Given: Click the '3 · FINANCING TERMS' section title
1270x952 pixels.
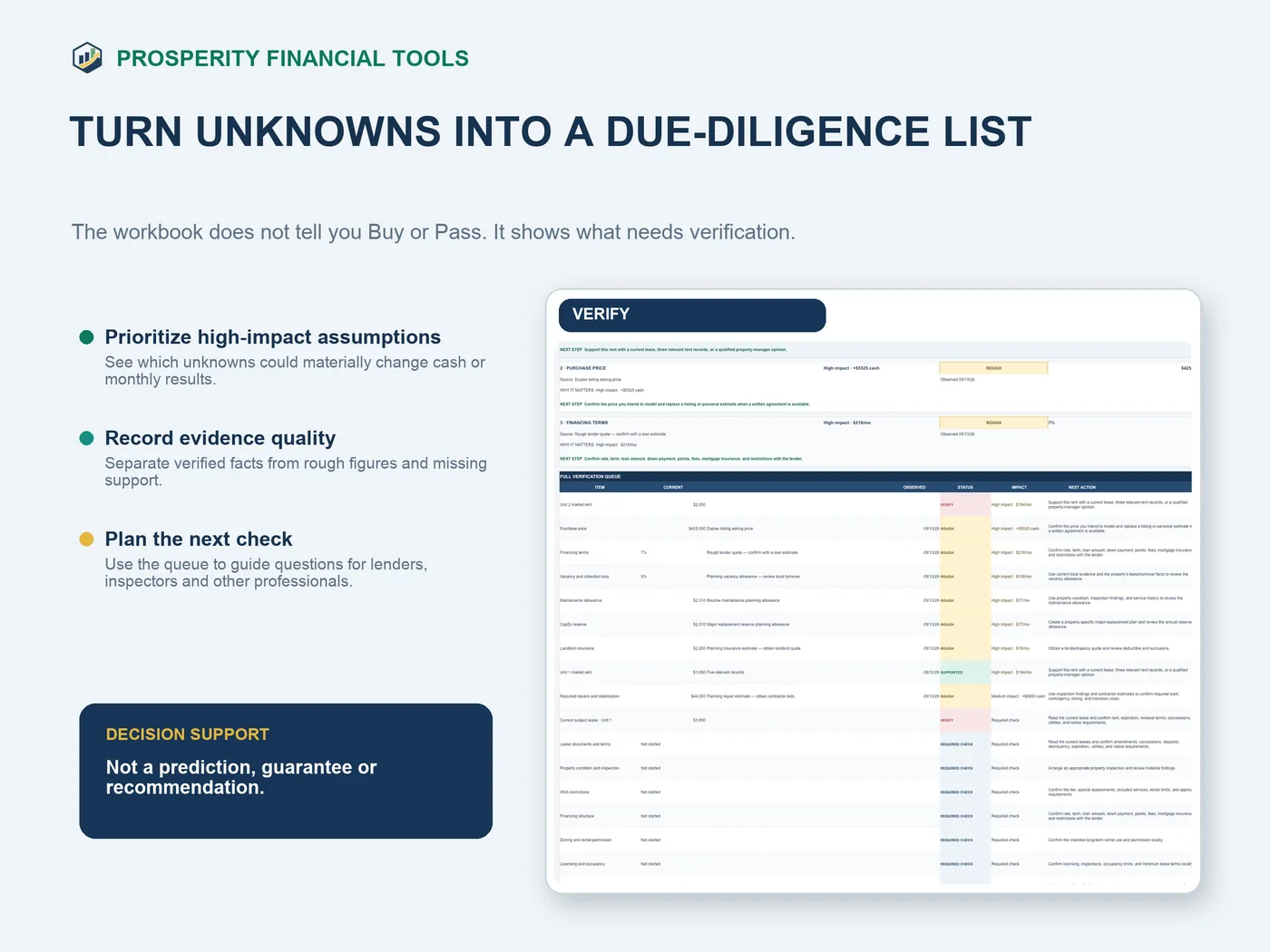Looking at the screenshot, I should (x=584, y=423).
